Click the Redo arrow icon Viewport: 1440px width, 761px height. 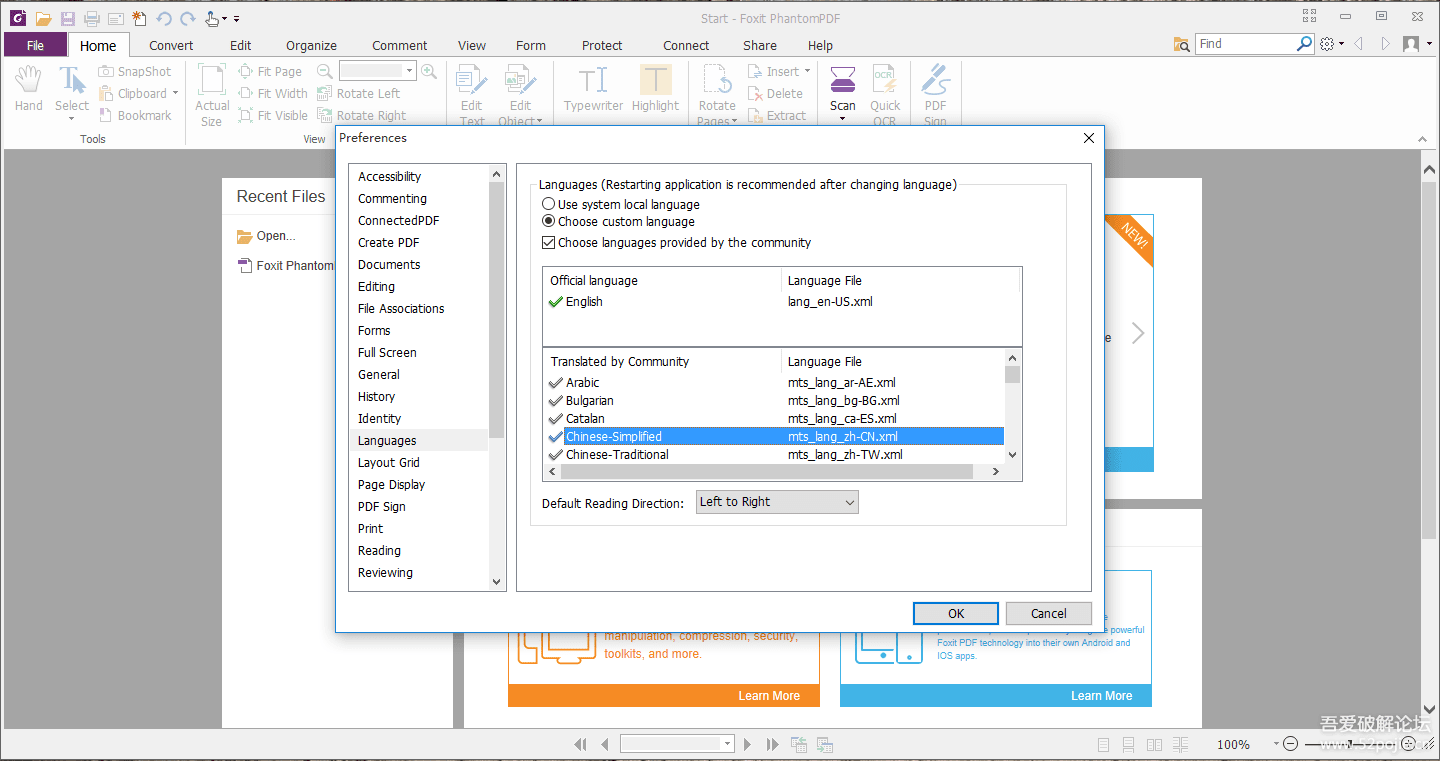(188, 18)
